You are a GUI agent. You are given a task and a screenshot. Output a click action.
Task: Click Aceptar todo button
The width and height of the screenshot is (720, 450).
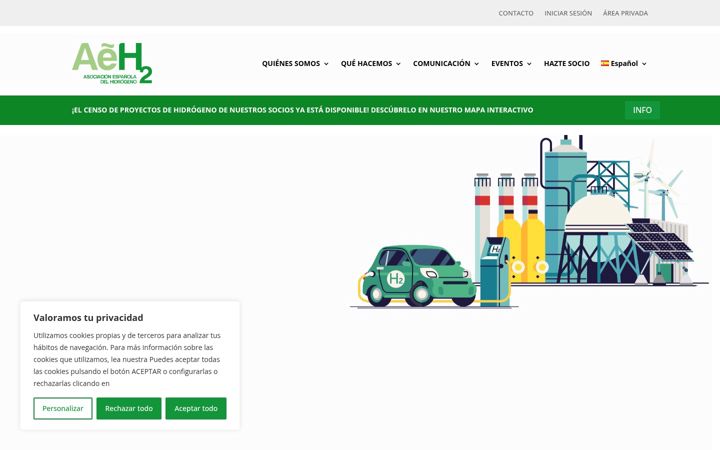(196, 408)
